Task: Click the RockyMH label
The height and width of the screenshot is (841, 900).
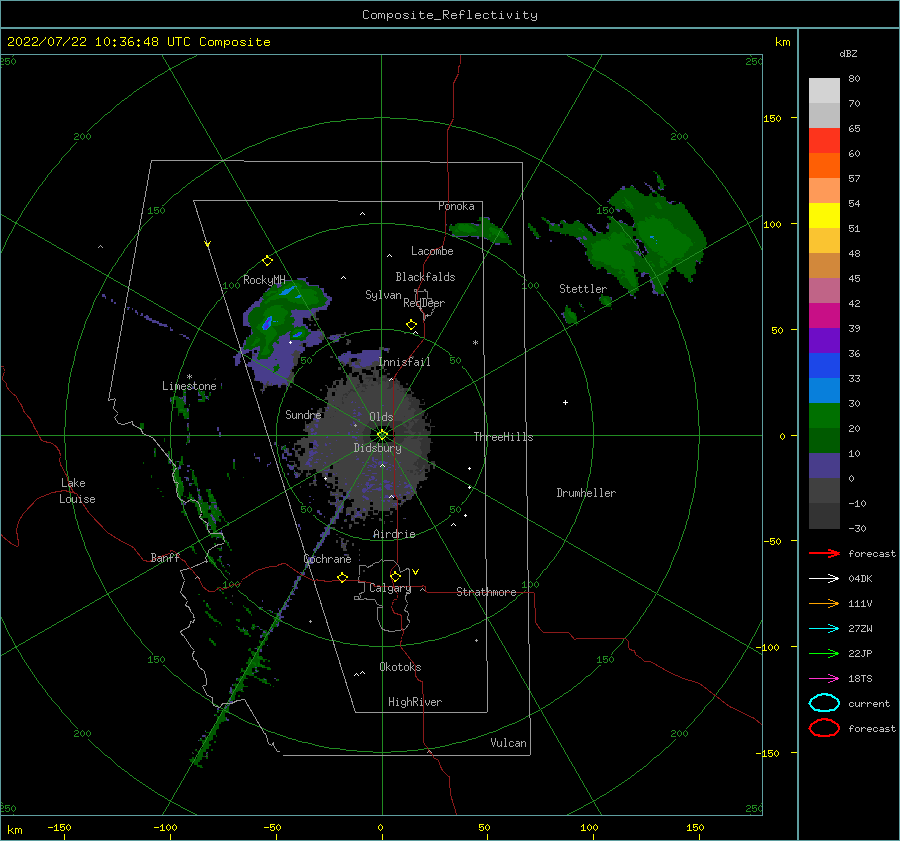Action: pyautogui.click(x=264, y=280)
